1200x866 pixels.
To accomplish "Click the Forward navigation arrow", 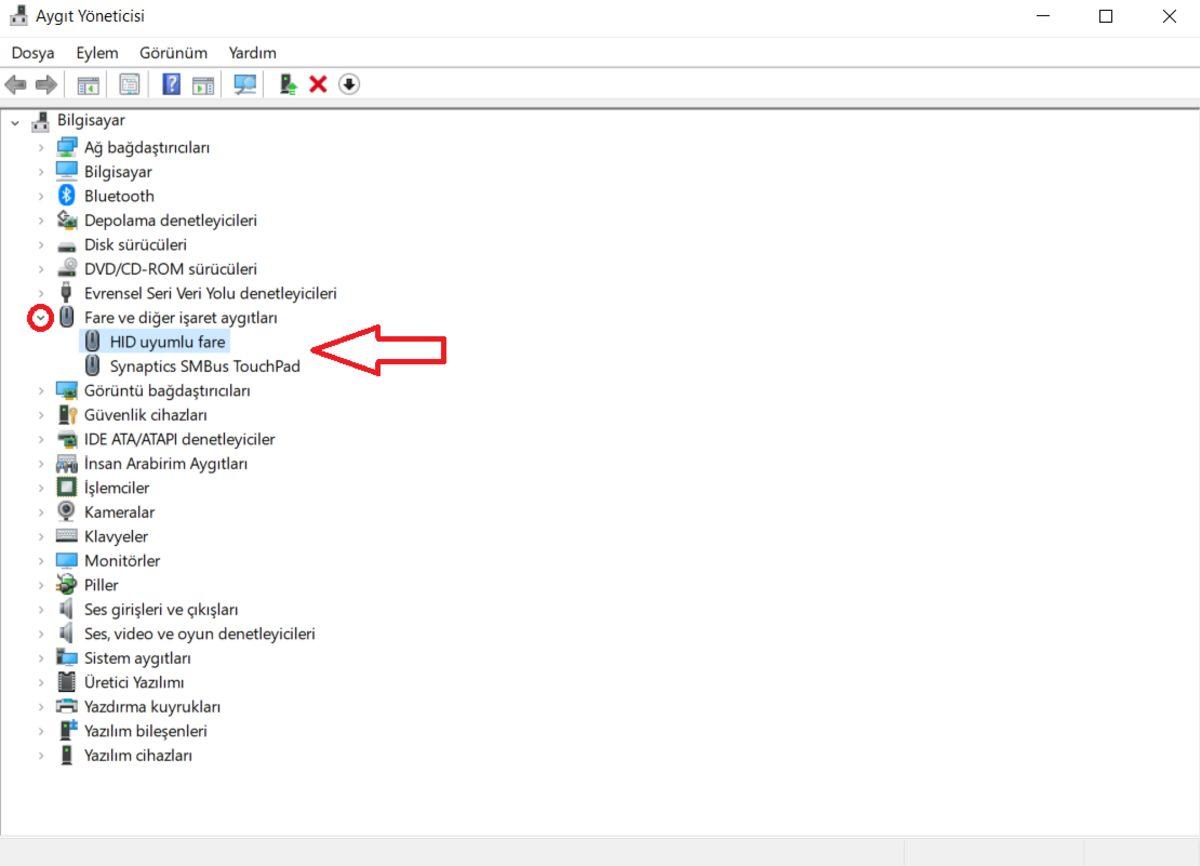I will point(45,84).
